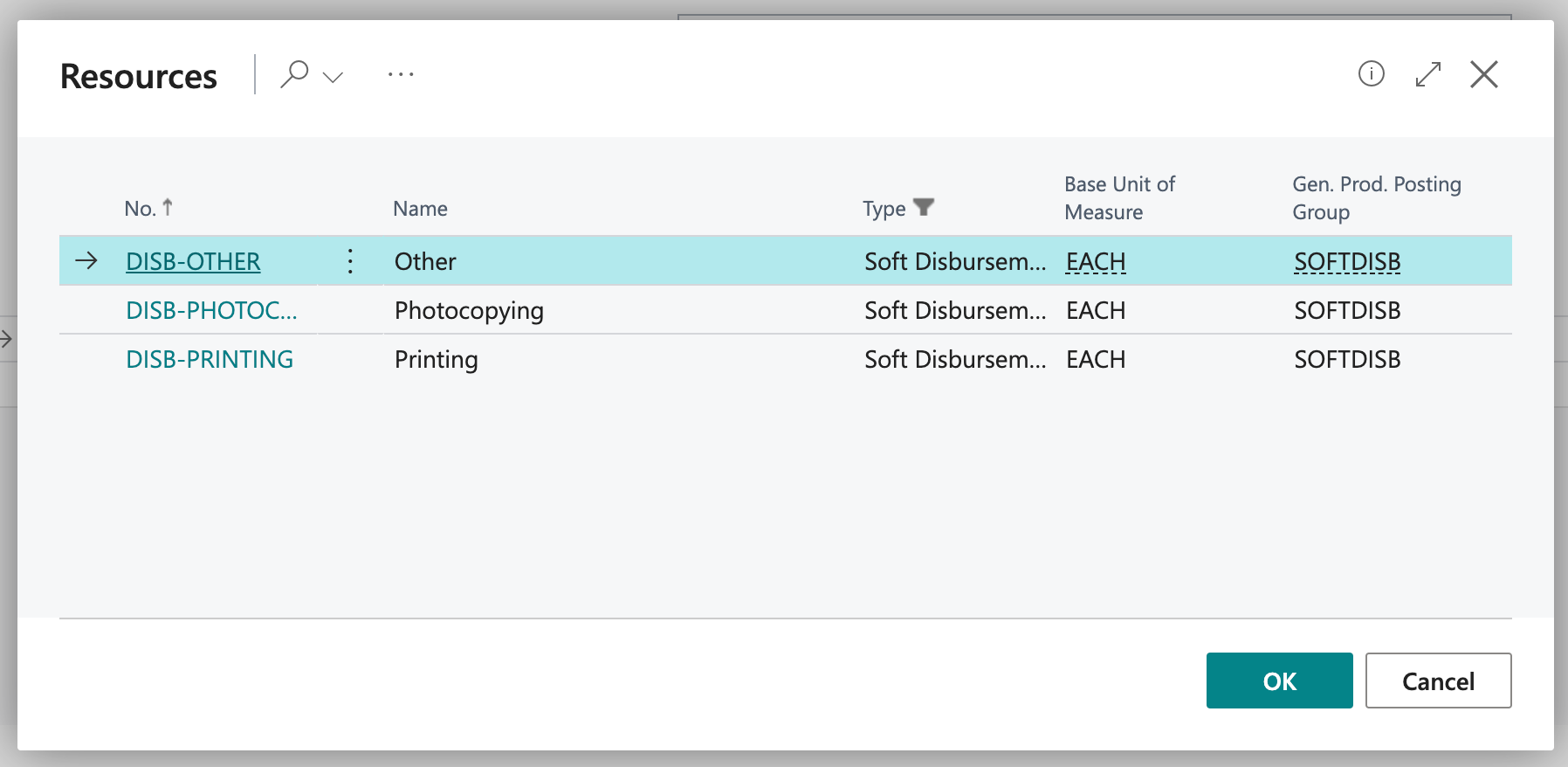Click EACH in the Printing row
1568x767 pixels.
pyautogui.click(x=1096, y=359)
